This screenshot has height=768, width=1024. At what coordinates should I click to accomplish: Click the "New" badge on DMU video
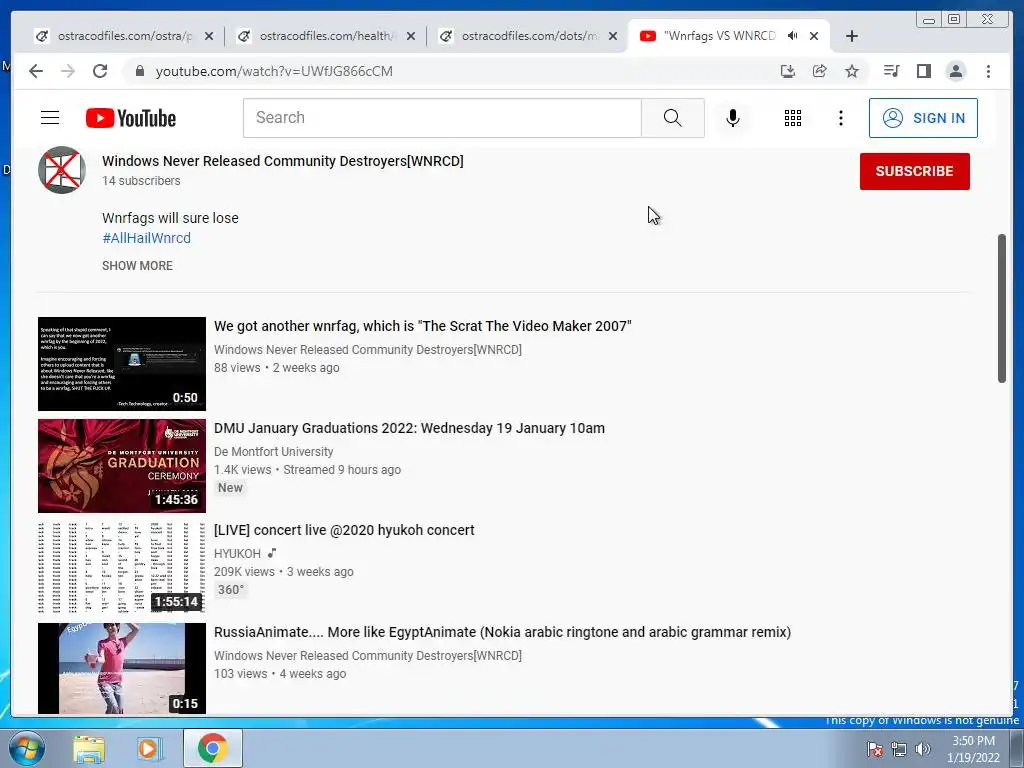(x=230, y=488)
